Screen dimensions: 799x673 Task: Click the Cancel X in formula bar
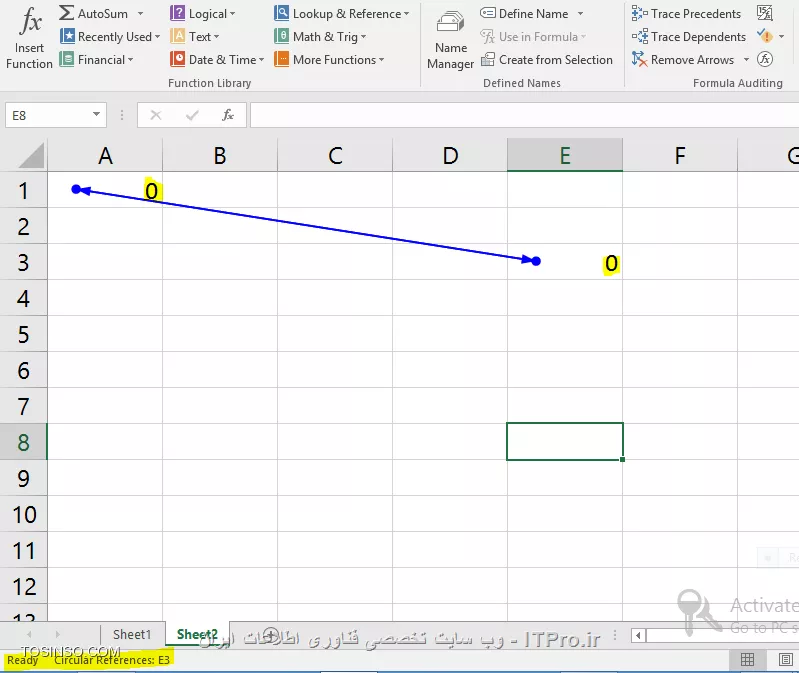[x=156, y=116]
